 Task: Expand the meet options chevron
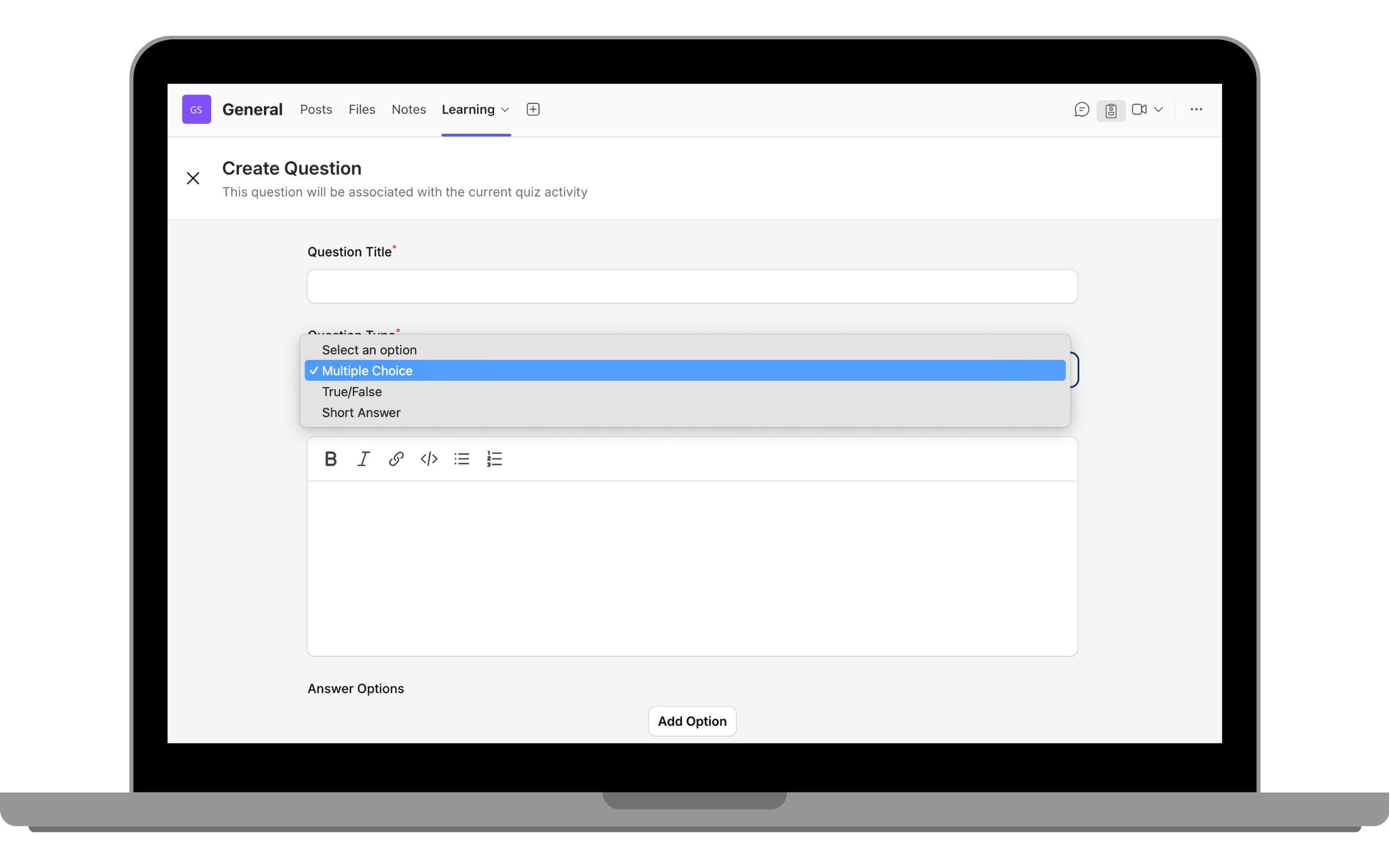[x=1159, y=109]
